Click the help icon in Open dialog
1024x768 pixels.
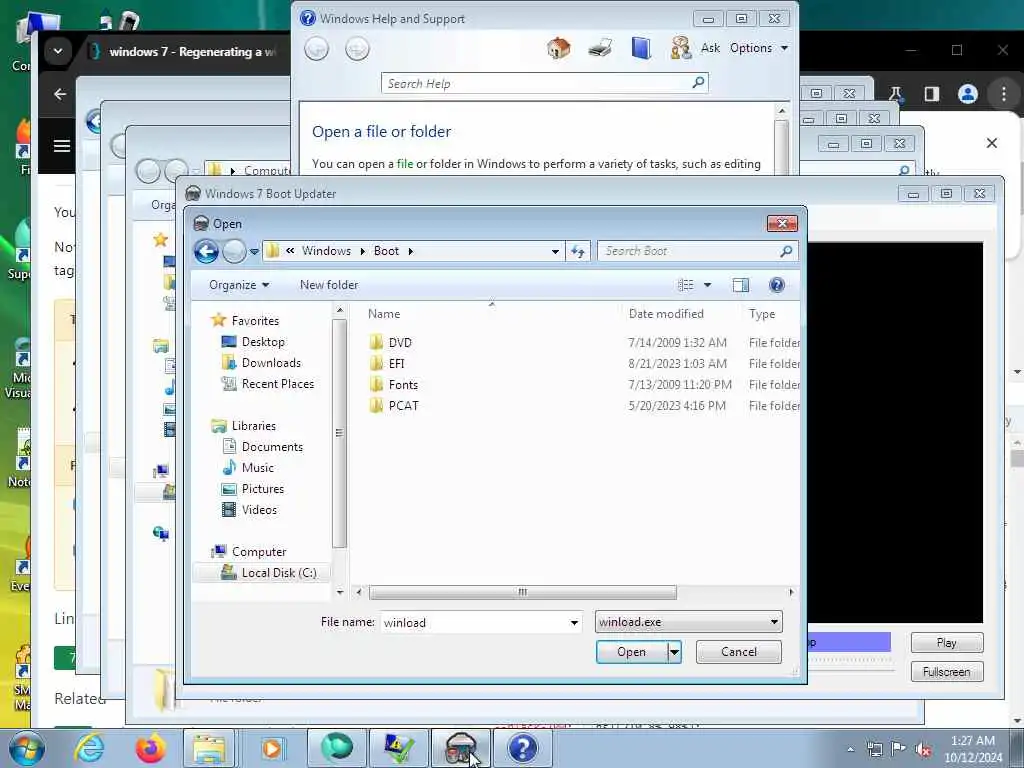[x=776, y=285]
